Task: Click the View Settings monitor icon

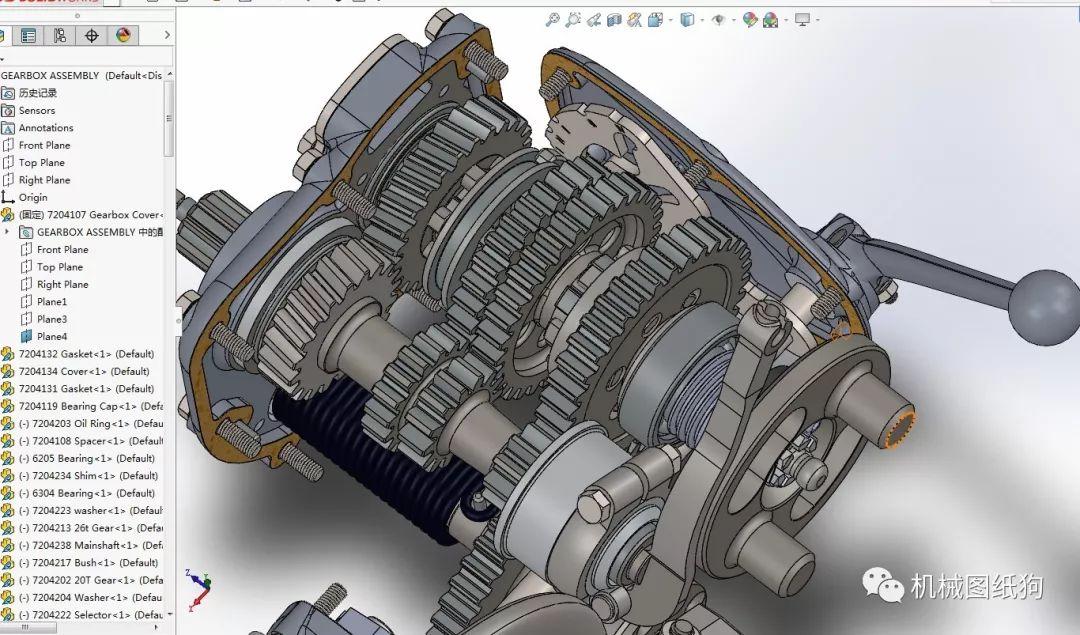Action: coord(801,18)
